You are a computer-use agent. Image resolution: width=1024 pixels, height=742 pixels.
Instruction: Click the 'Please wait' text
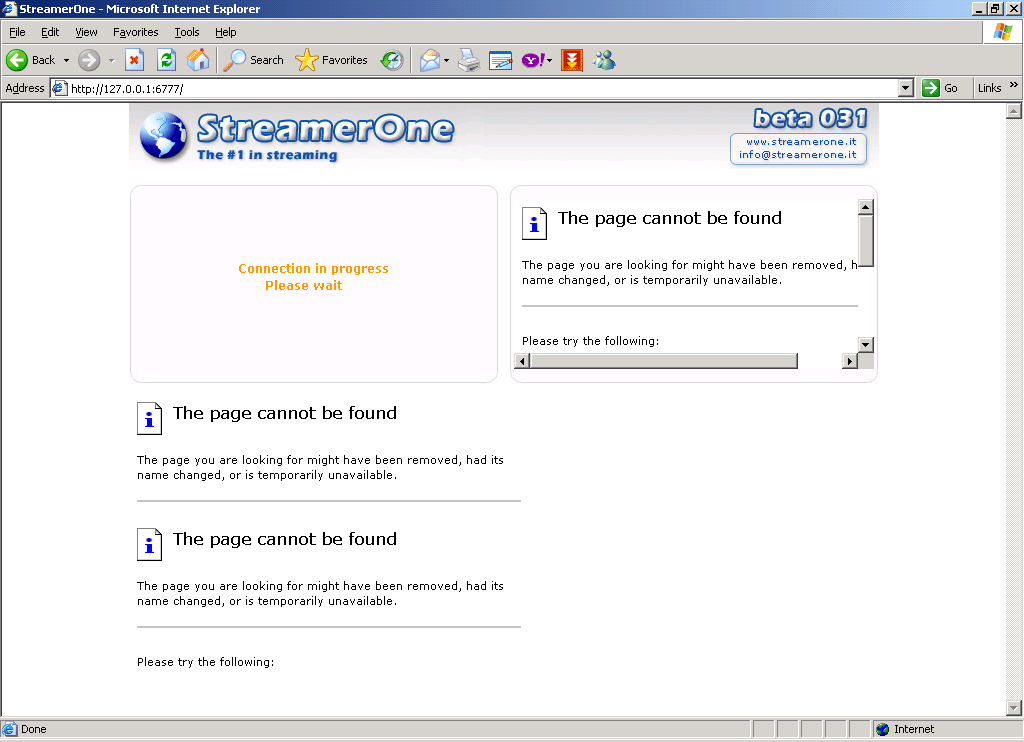(304, 285)
